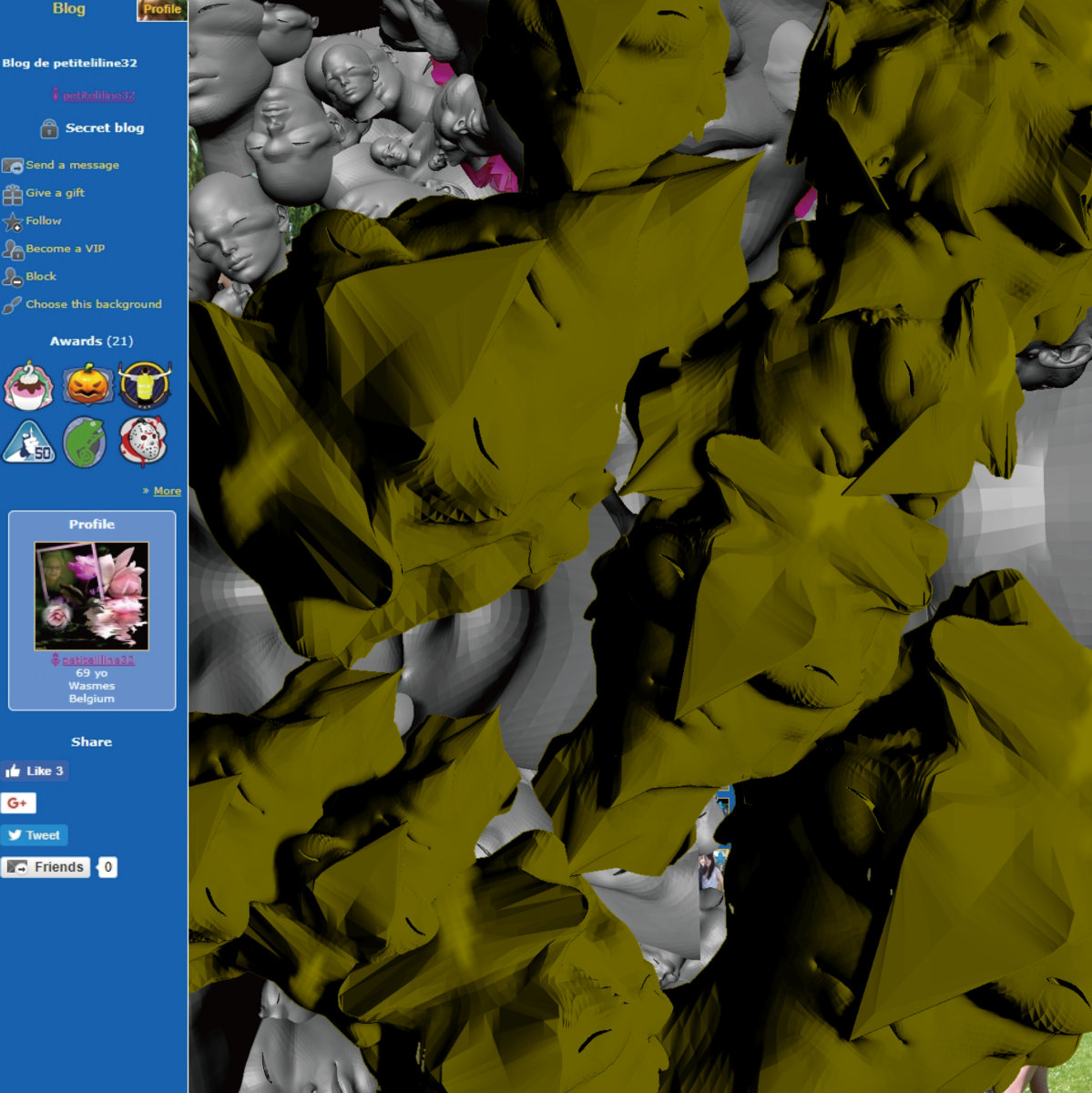The width and height of the screenshot is (1092, 1093).
Task: Share via Google Plus button
Action: tap(18, 803)
